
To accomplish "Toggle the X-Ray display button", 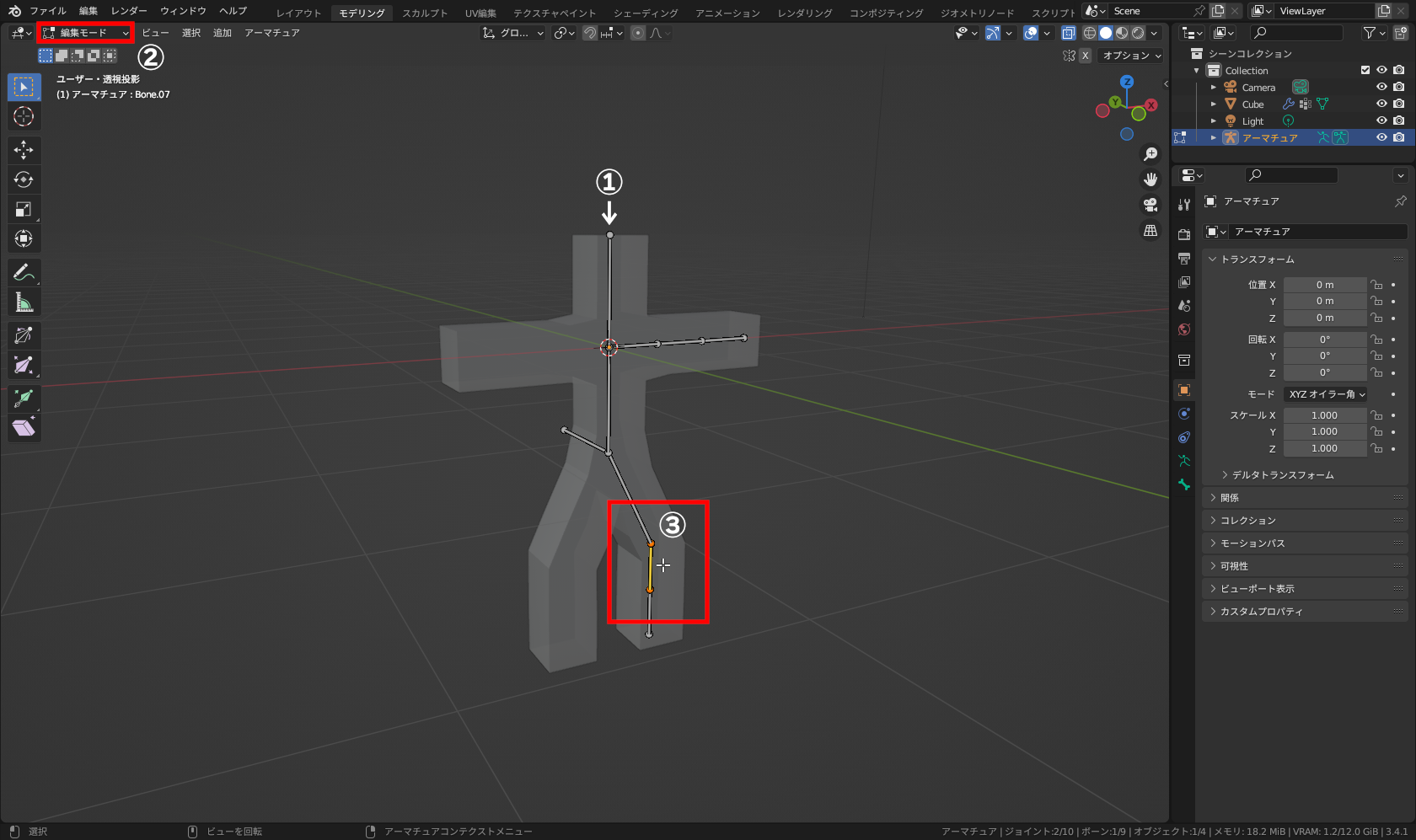I will [1068, 33].
